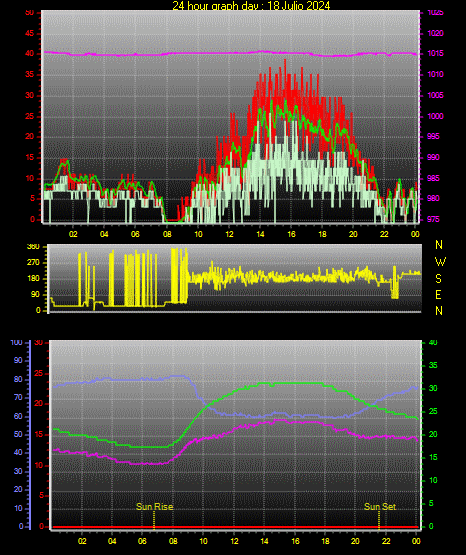Click the blue 50 humidity axis label
The image size is (466, 555).
(x=18, y=434)
